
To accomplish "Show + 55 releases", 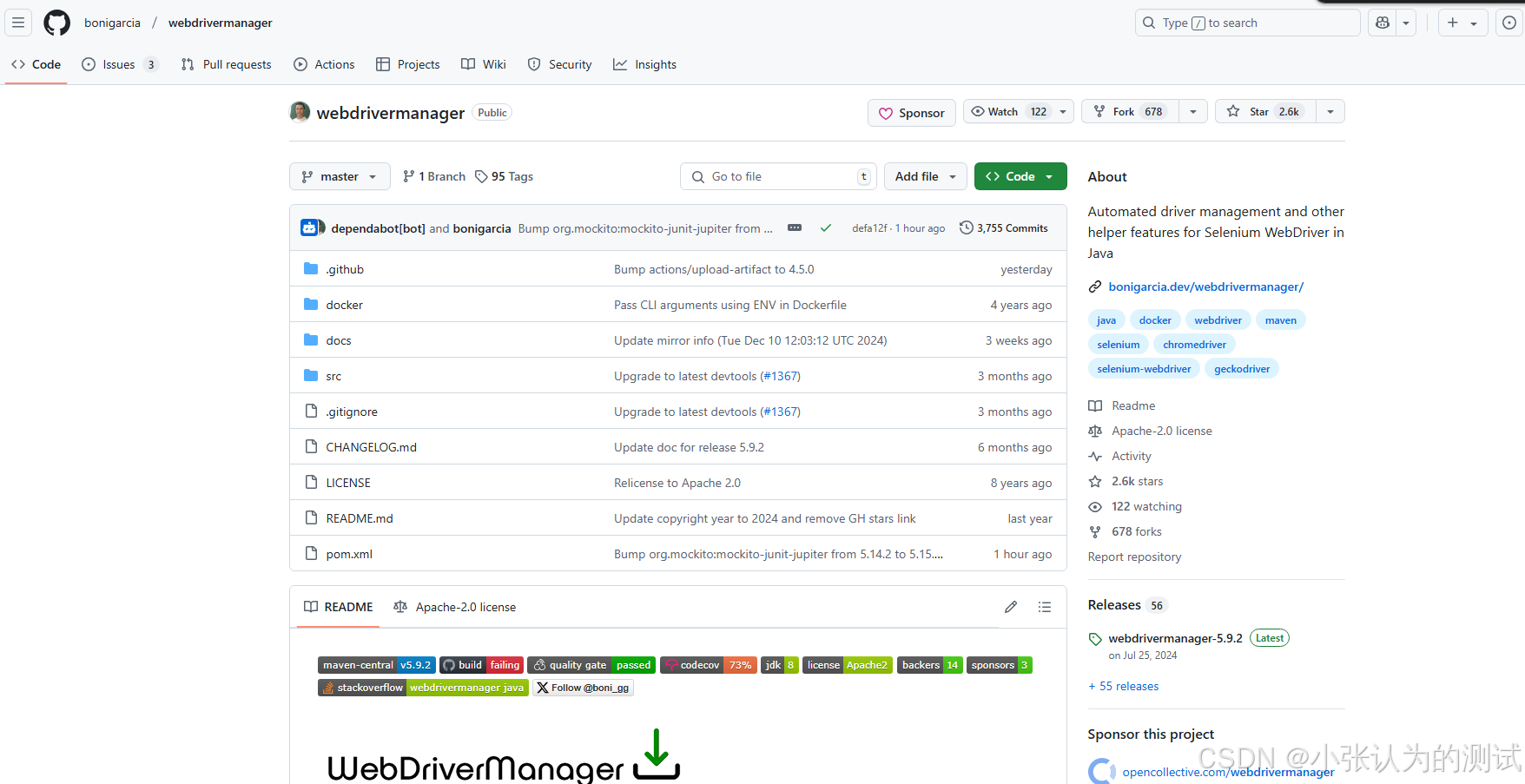I will pos(1124,686).
